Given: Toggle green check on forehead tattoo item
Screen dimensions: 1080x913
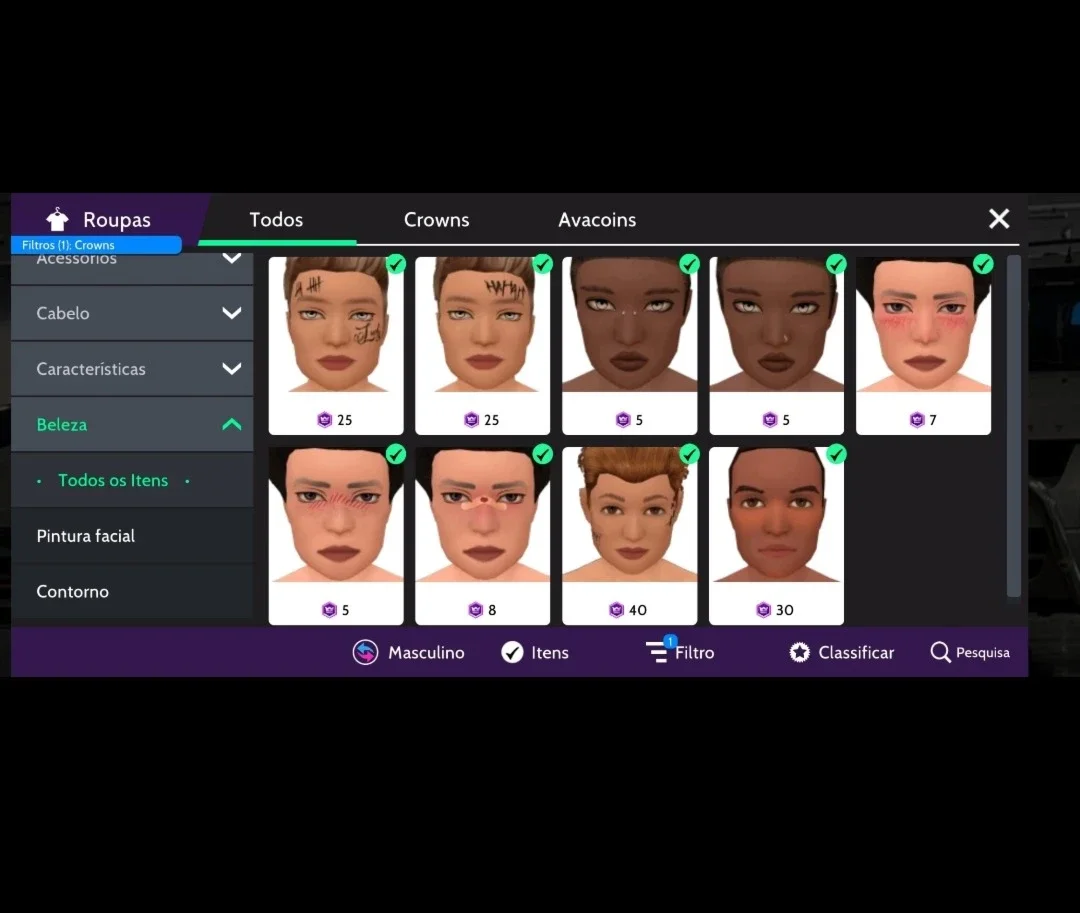Looking at the screenshot, I should coord(543,264).
